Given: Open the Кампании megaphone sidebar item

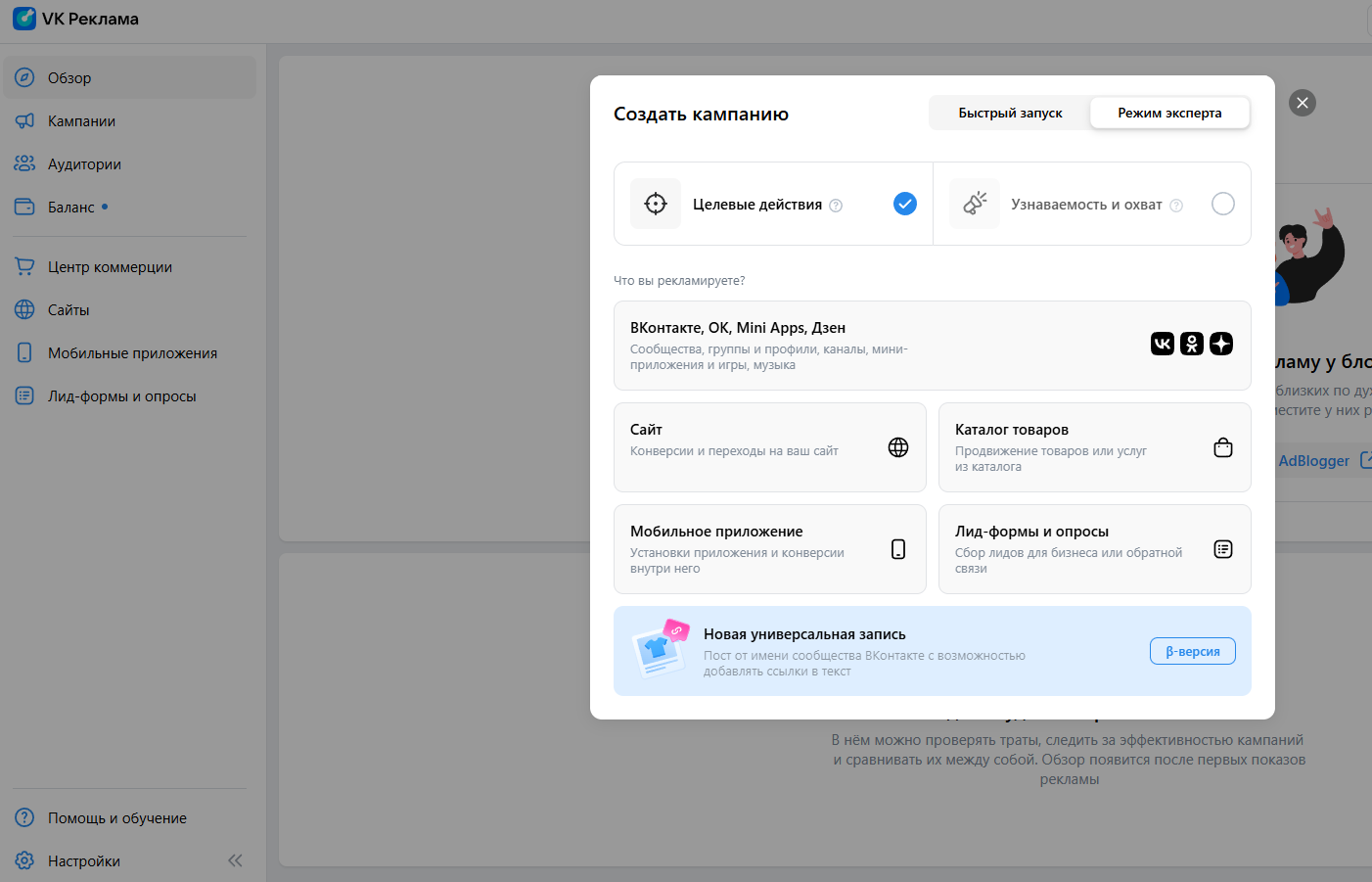Looking at the screenshot, I should [24, 121].
